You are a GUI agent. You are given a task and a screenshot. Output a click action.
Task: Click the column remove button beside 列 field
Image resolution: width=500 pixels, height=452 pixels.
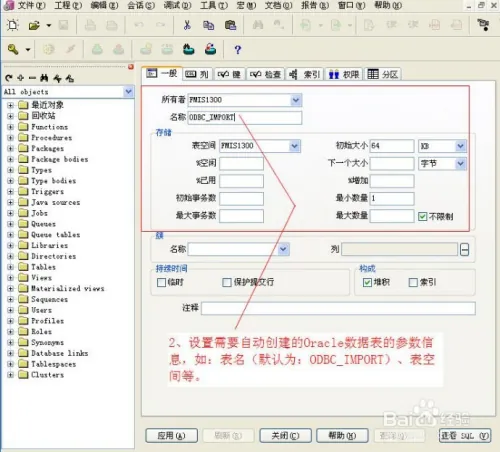[464, 249]
